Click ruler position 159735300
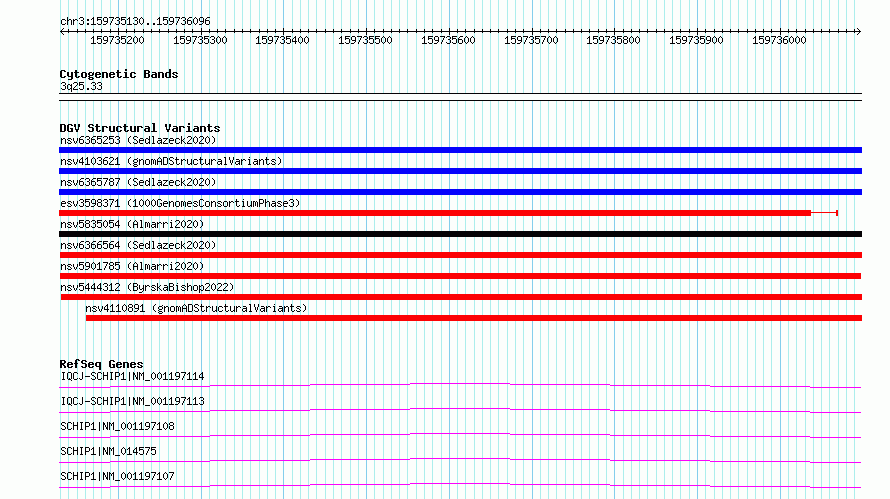890x499 pixels. click(x=200, y=40)
